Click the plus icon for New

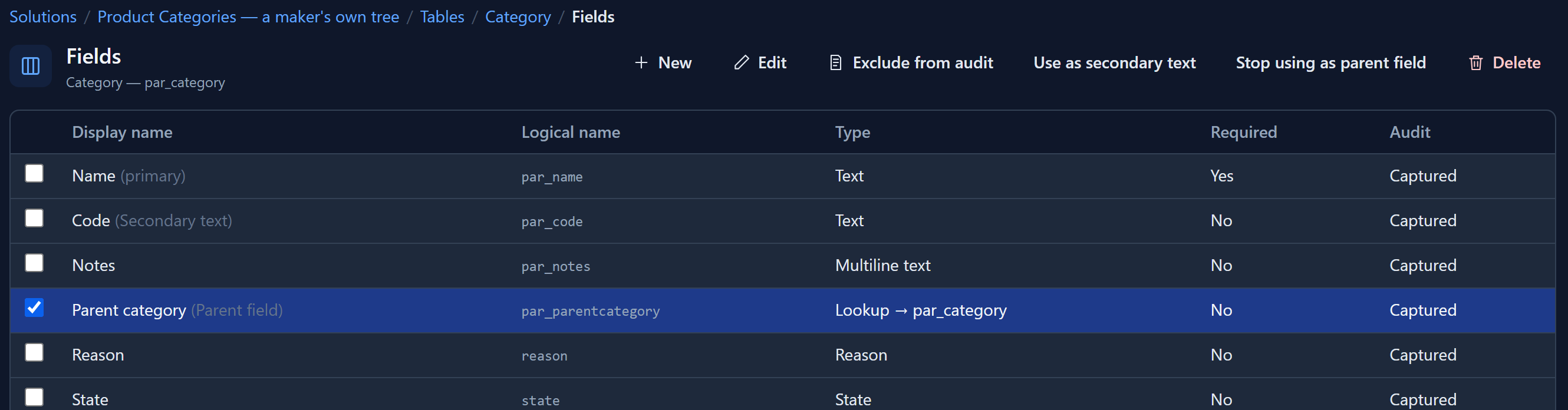pyautogui.click(x=641, y=62)
